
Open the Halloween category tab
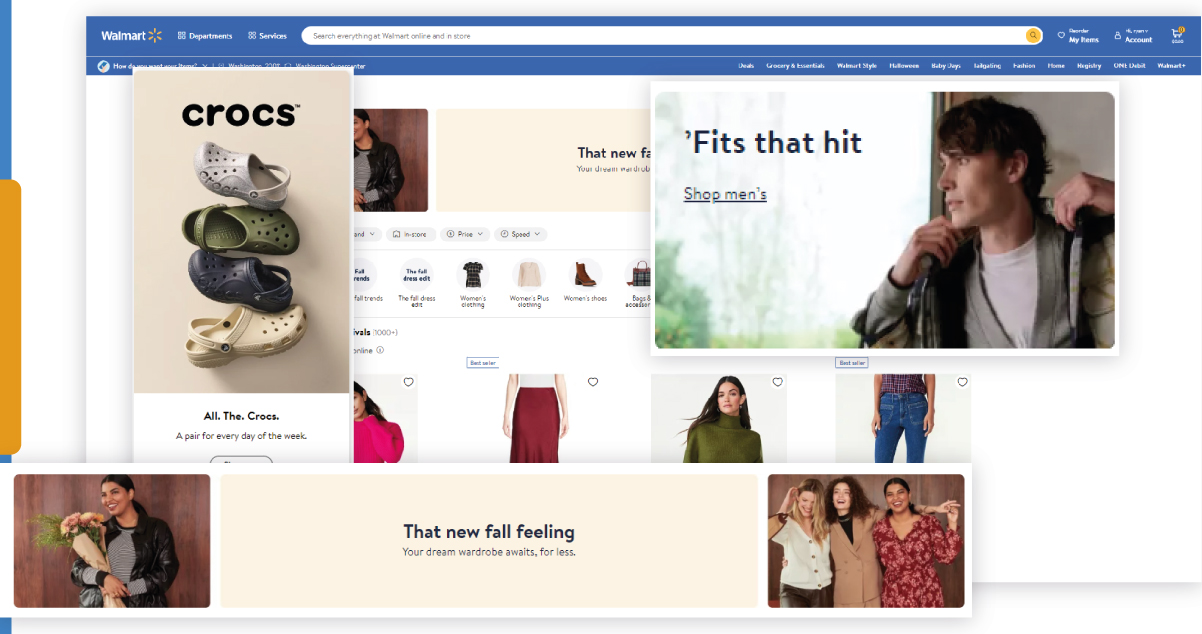tap(904, 65)
